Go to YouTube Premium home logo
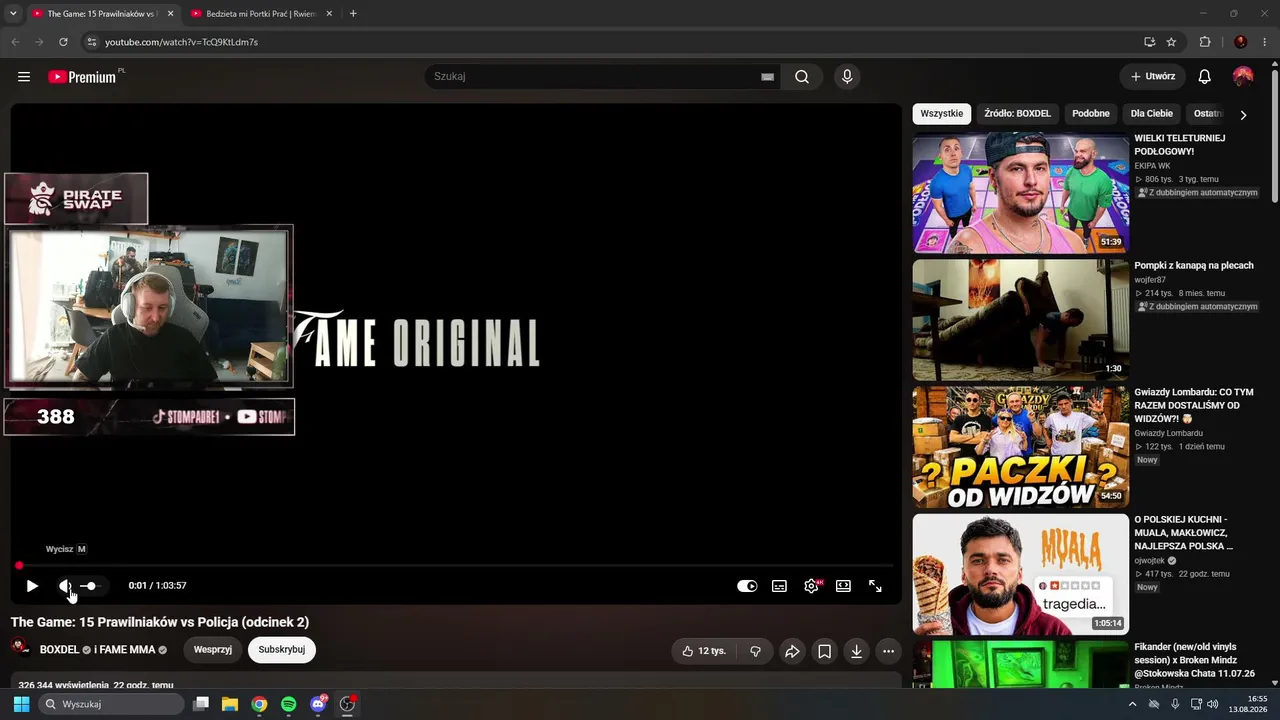The width and height of the screenshot is (1280, 720). (x=82, y=77)
